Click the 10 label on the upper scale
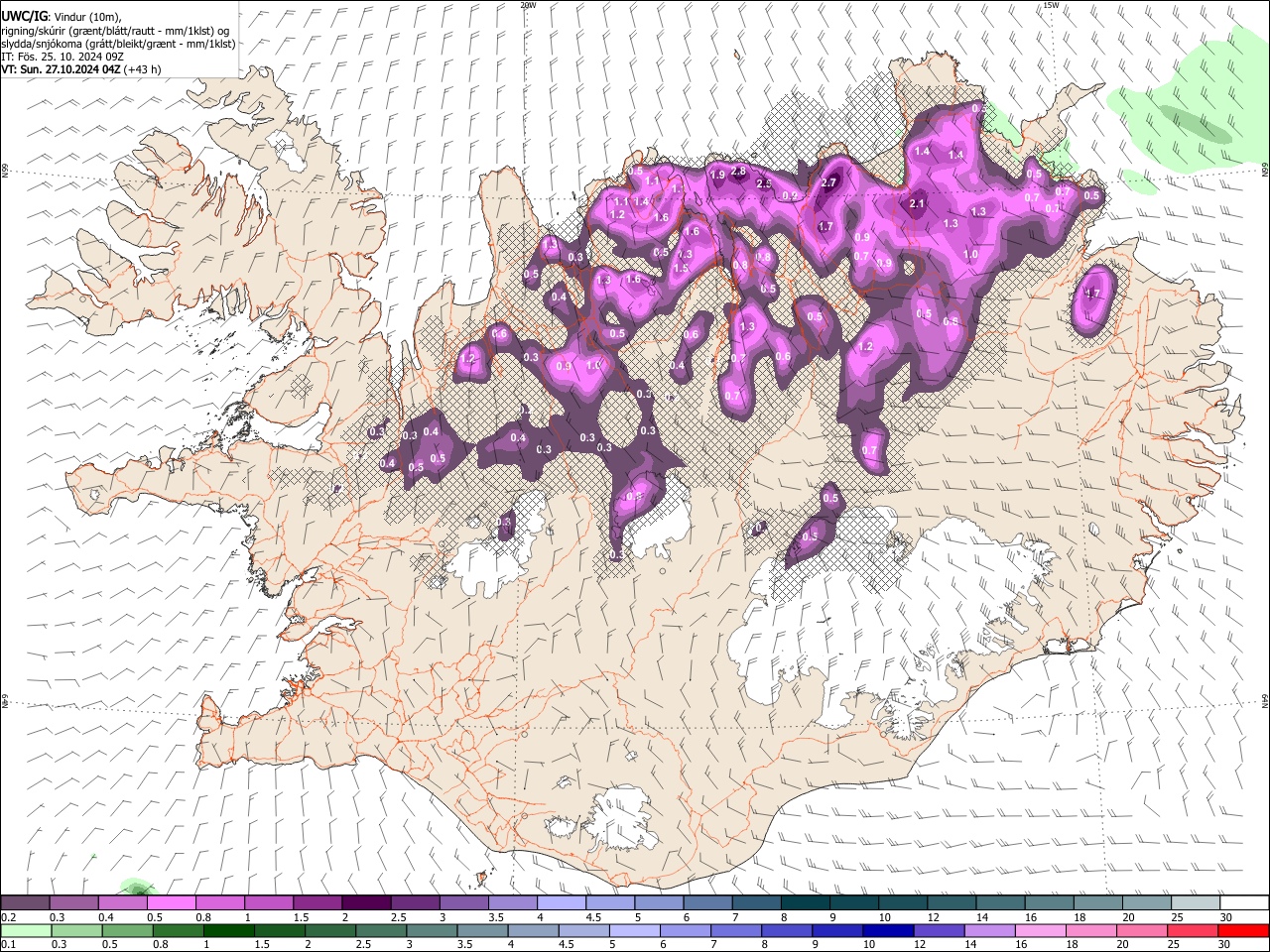This screenshot has width=1270, height=952. pos(884,917)
